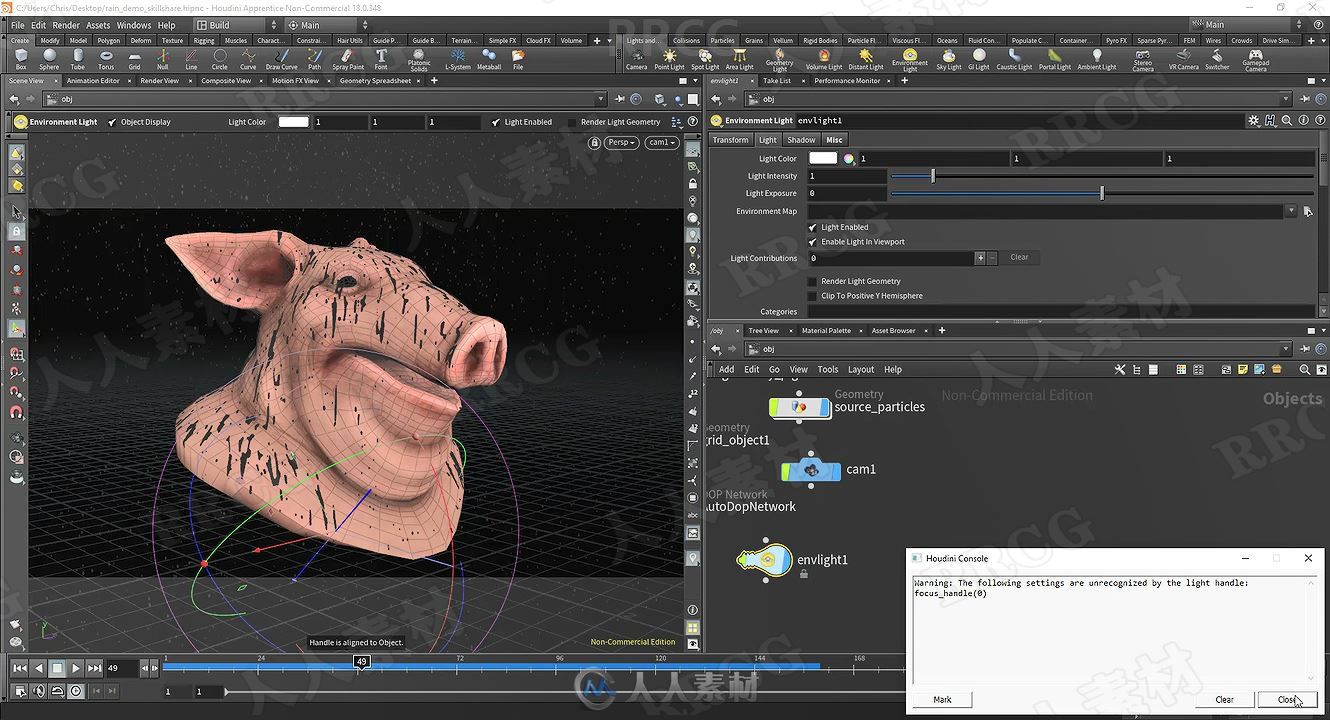This screenshot has height=720, width=1330.
Task: Add a Sky Light
Action: tap(948, 59)
